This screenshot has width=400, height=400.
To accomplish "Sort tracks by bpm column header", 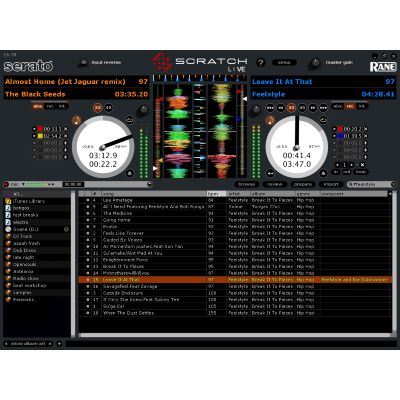I will click(216, 194).
